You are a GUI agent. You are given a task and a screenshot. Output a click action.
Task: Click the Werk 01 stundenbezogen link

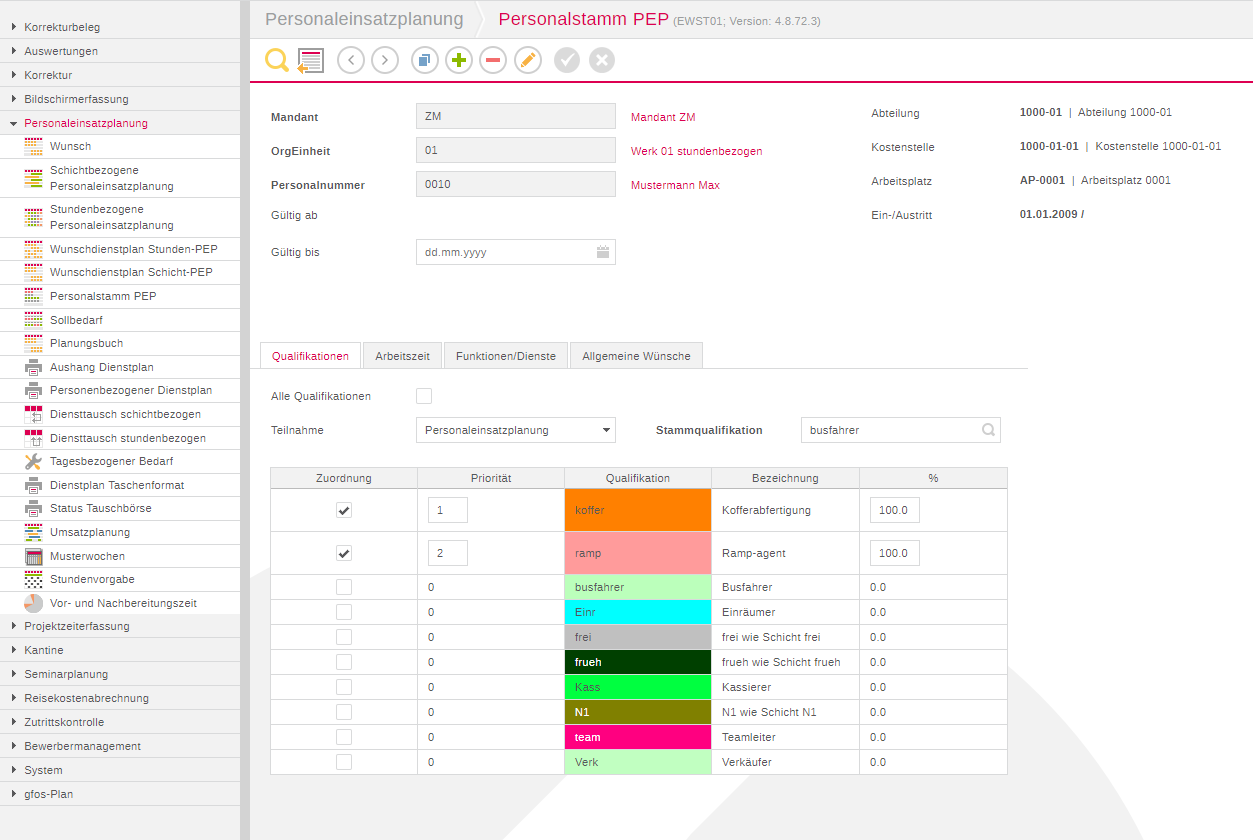tap(697, 151)
